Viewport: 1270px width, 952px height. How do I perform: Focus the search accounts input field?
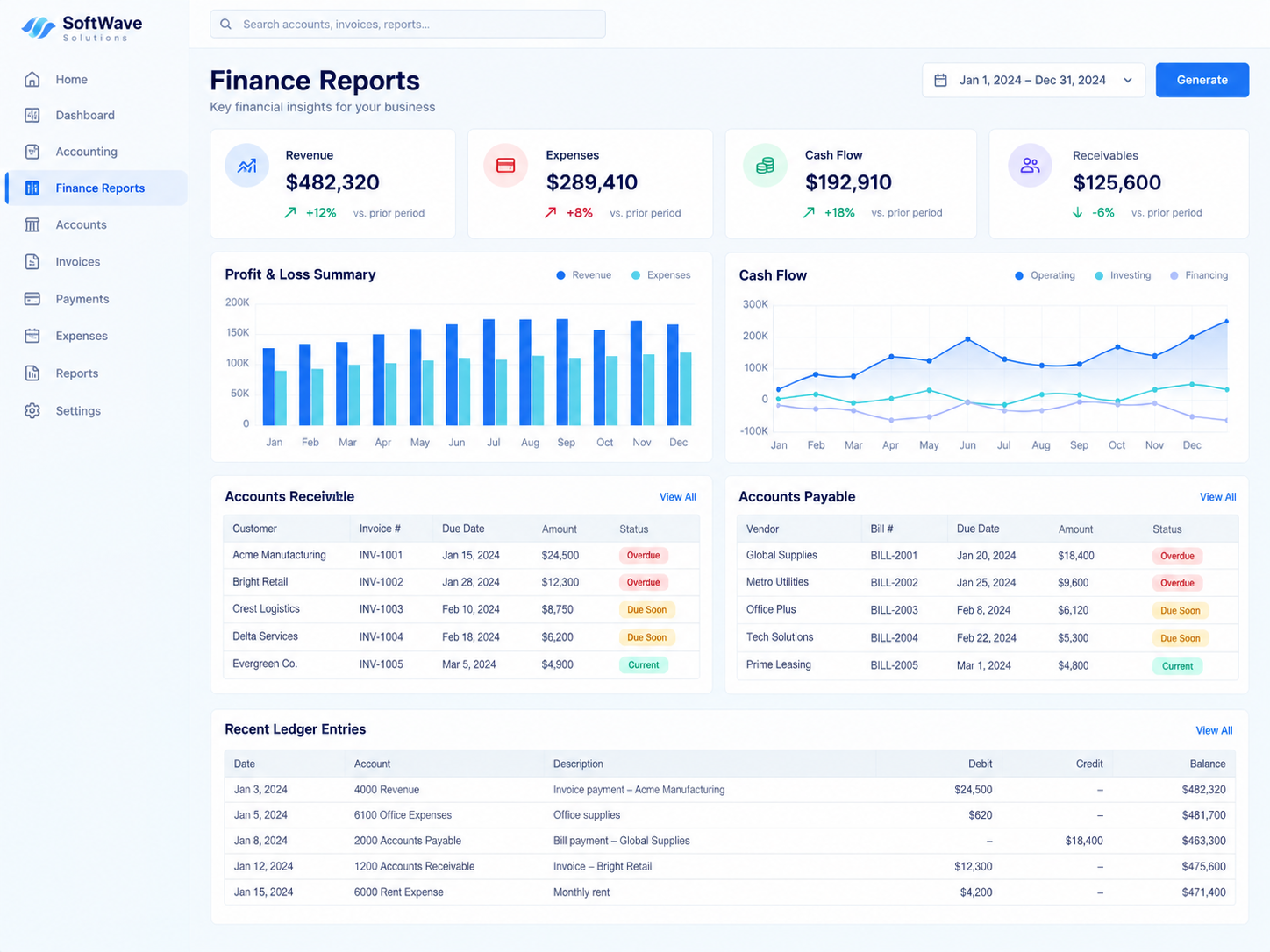pyautogui.click(x=408, y=25)
